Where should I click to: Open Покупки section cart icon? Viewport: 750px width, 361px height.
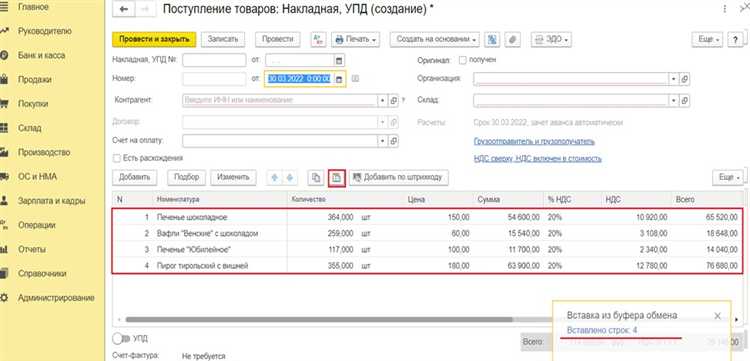click(x=4, y=104)
